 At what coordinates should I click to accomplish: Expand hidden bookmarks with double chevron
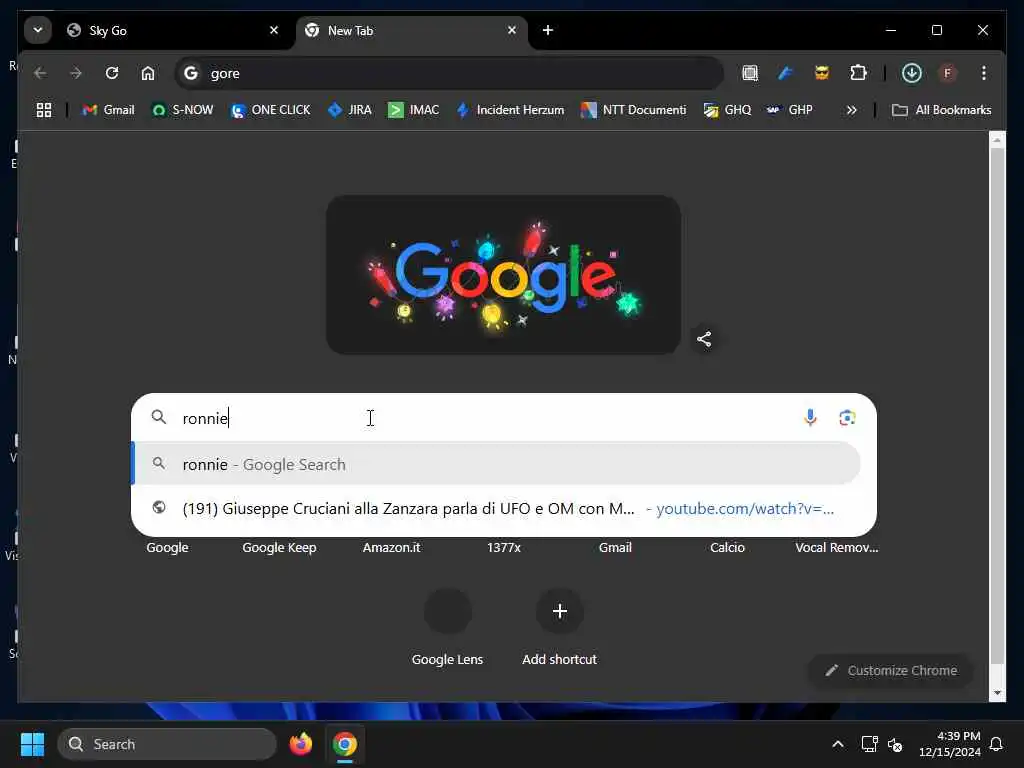click(x=852, y=110)
